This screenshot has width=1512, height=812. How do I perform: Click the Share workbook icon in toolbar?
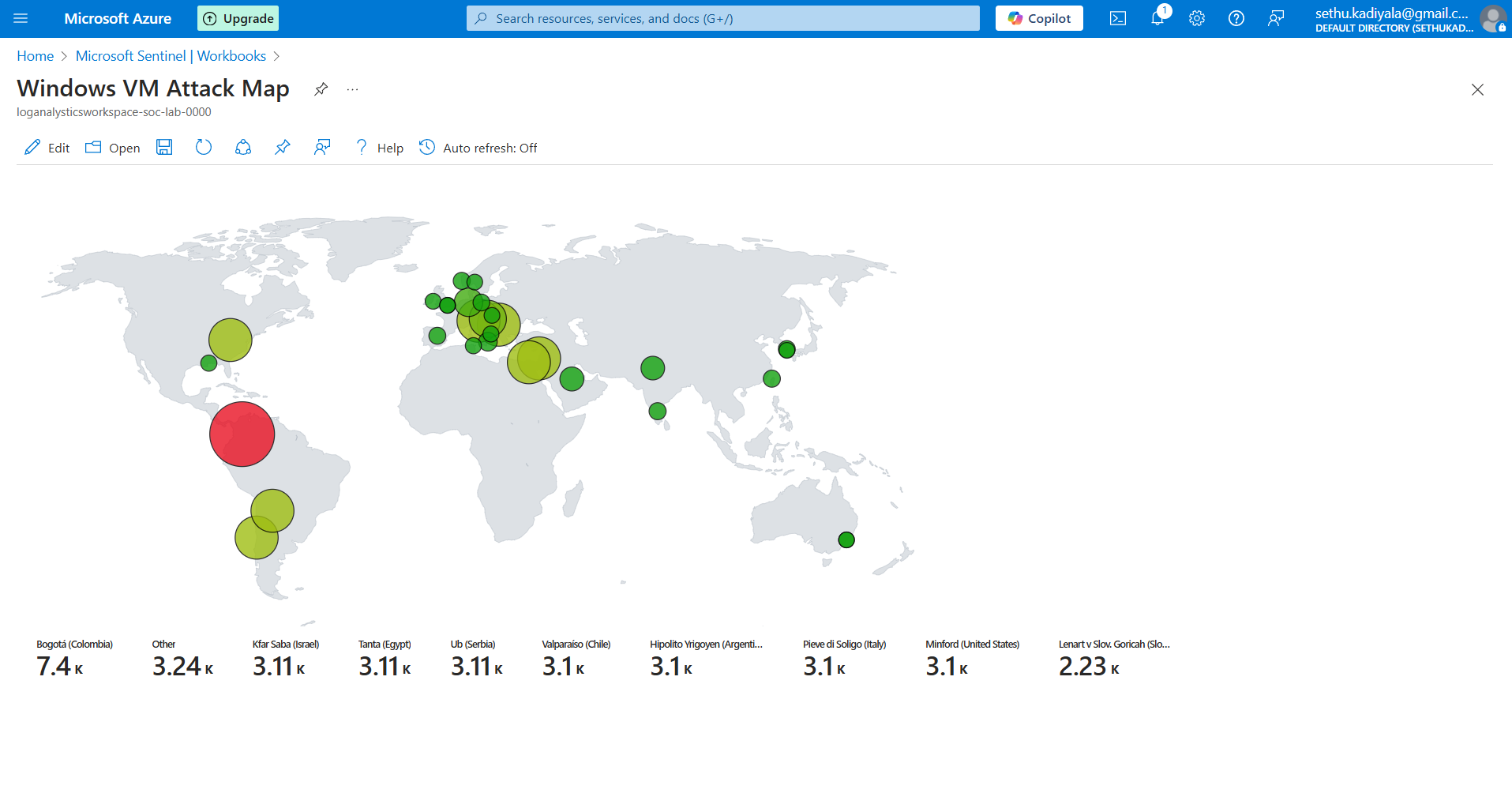click(x=243, y=148)
